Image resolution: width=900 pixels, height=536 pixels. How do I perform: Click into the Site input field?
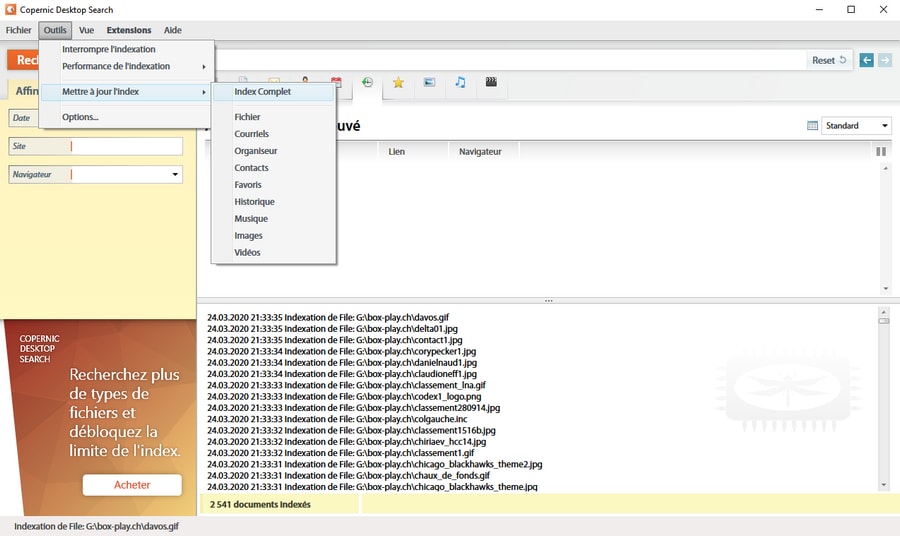tap(125, 146)
